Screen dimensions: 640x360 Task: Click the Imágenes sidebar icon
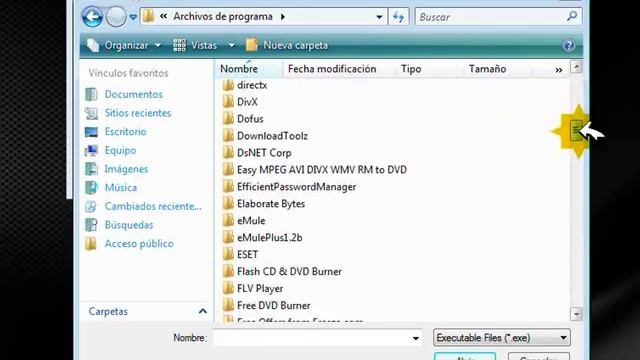(x=91, y=169)
